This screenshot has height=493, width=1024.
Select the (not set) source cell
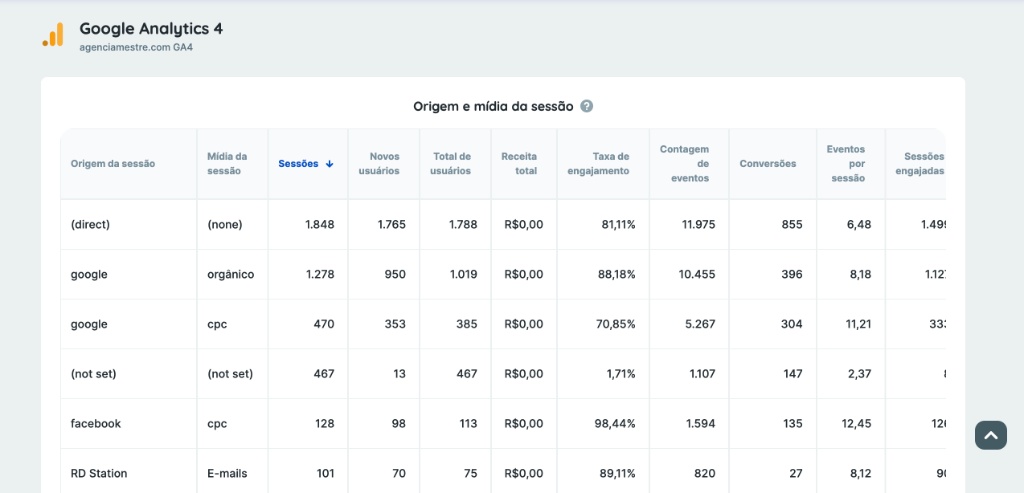pos(93,374)
